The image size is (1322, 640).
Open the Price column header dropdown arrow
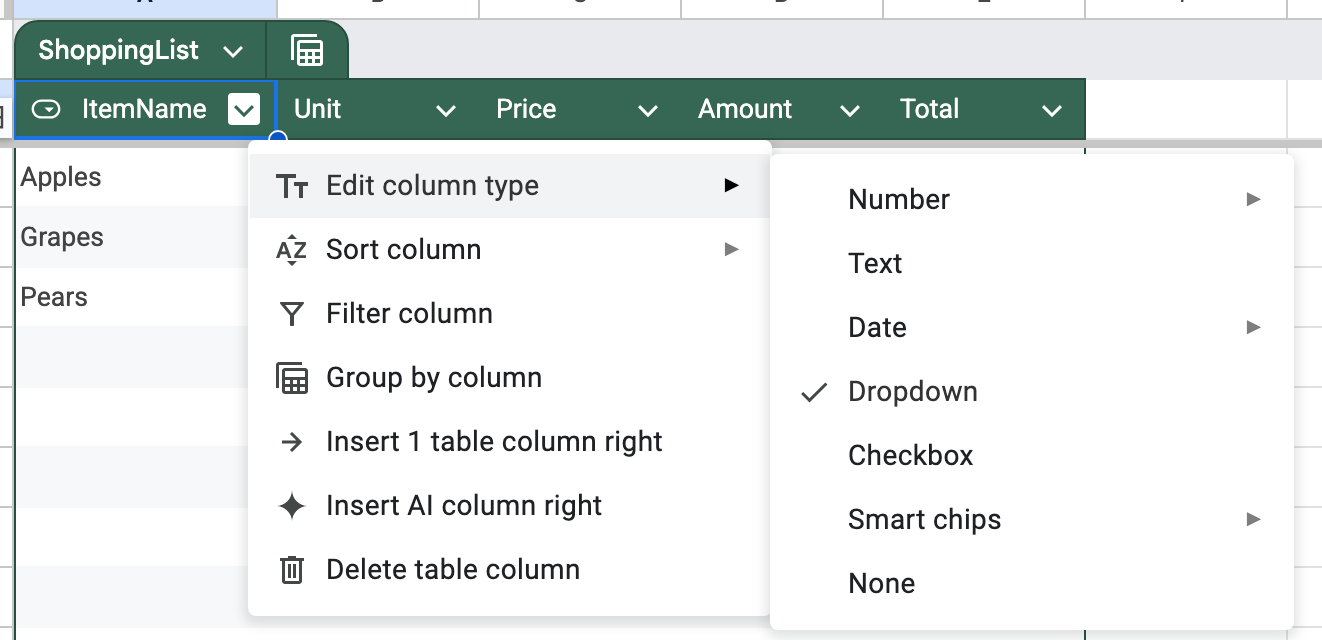[x=648, y=110]
